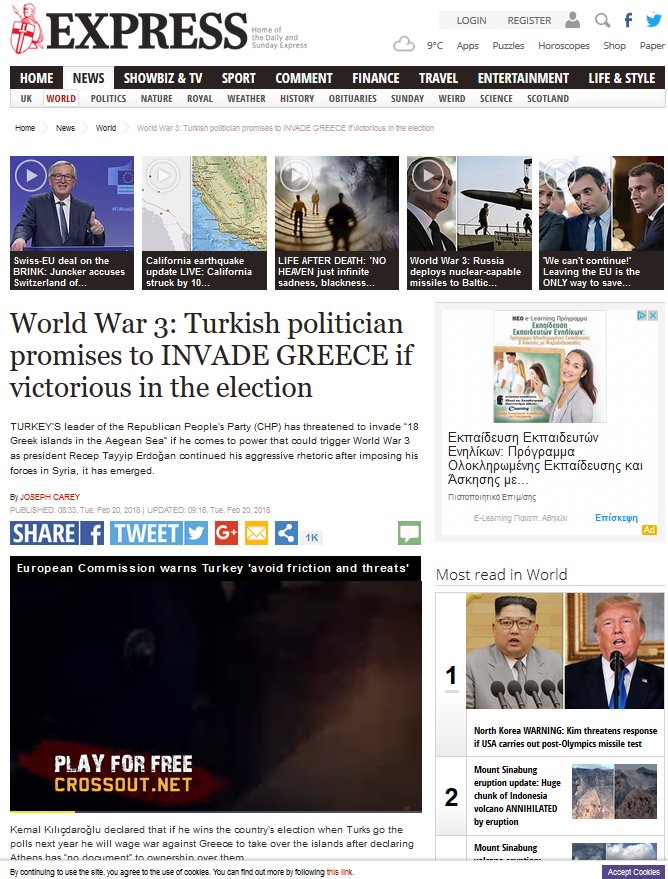Select POLITICS subsection

point(108,99)
